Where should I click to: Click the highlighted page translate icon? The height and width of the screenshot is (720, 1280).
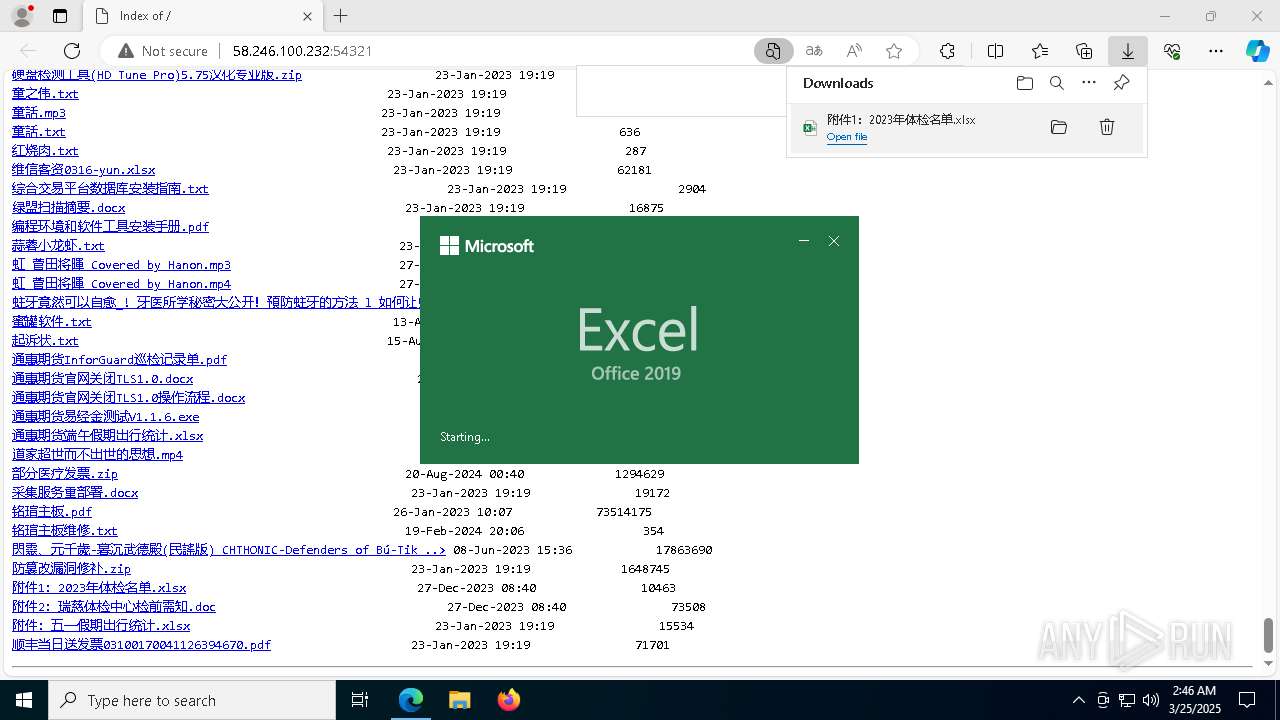(773, 51)
